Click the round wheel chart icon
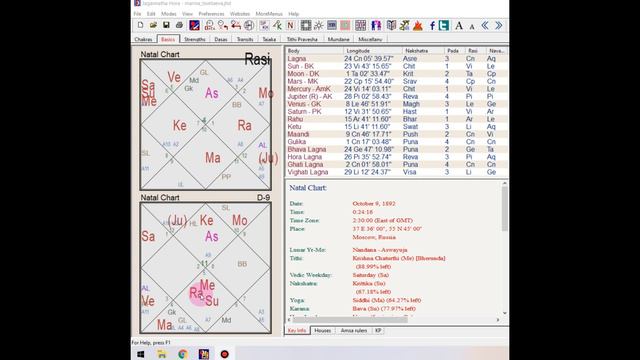The width and height of the screenshot is (640, 360). (249, 25)
